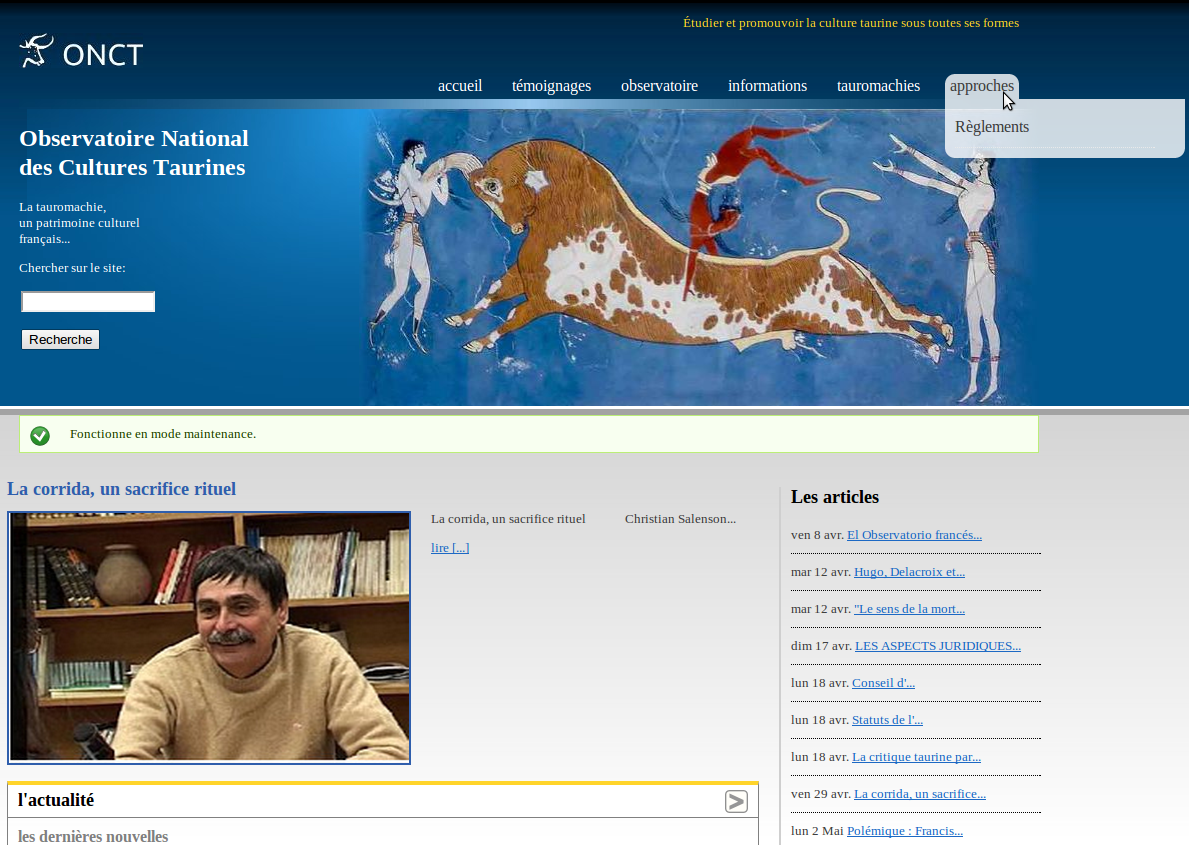Click the 'Étudier et promouvoir la culture taurine' slogan
Screen dimensions: 1189x845
[x=851, y=23]
